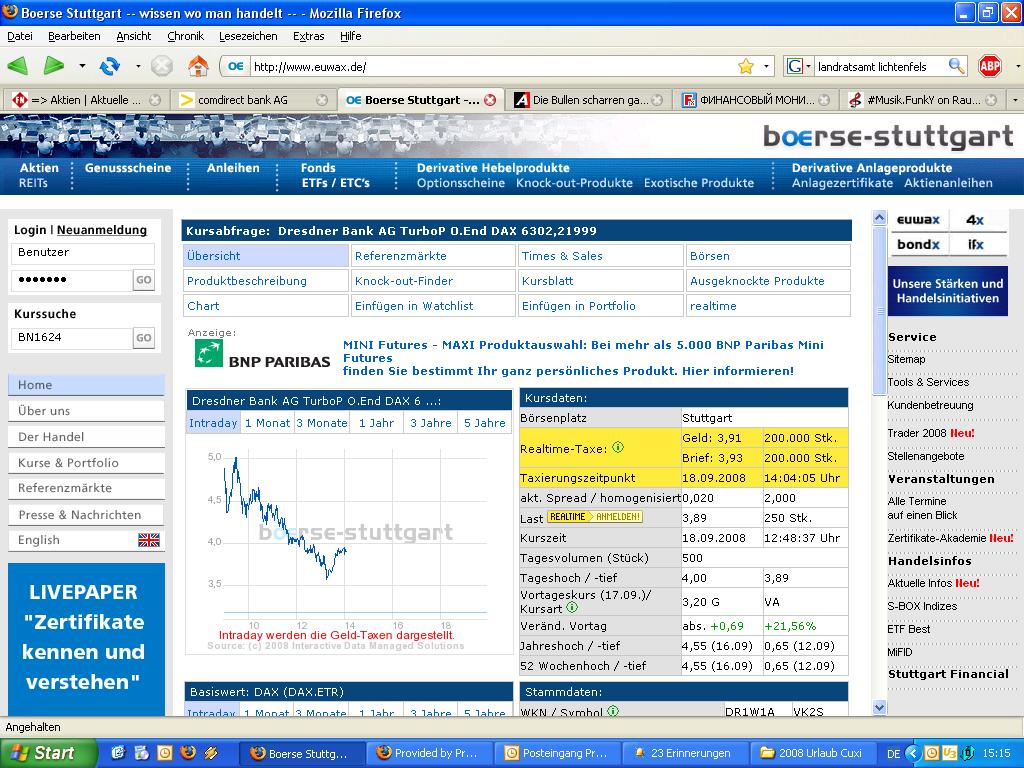
Task: Open the back/forward history dropdown arrow
Action: pyautogui.click(x=82, y=66)
